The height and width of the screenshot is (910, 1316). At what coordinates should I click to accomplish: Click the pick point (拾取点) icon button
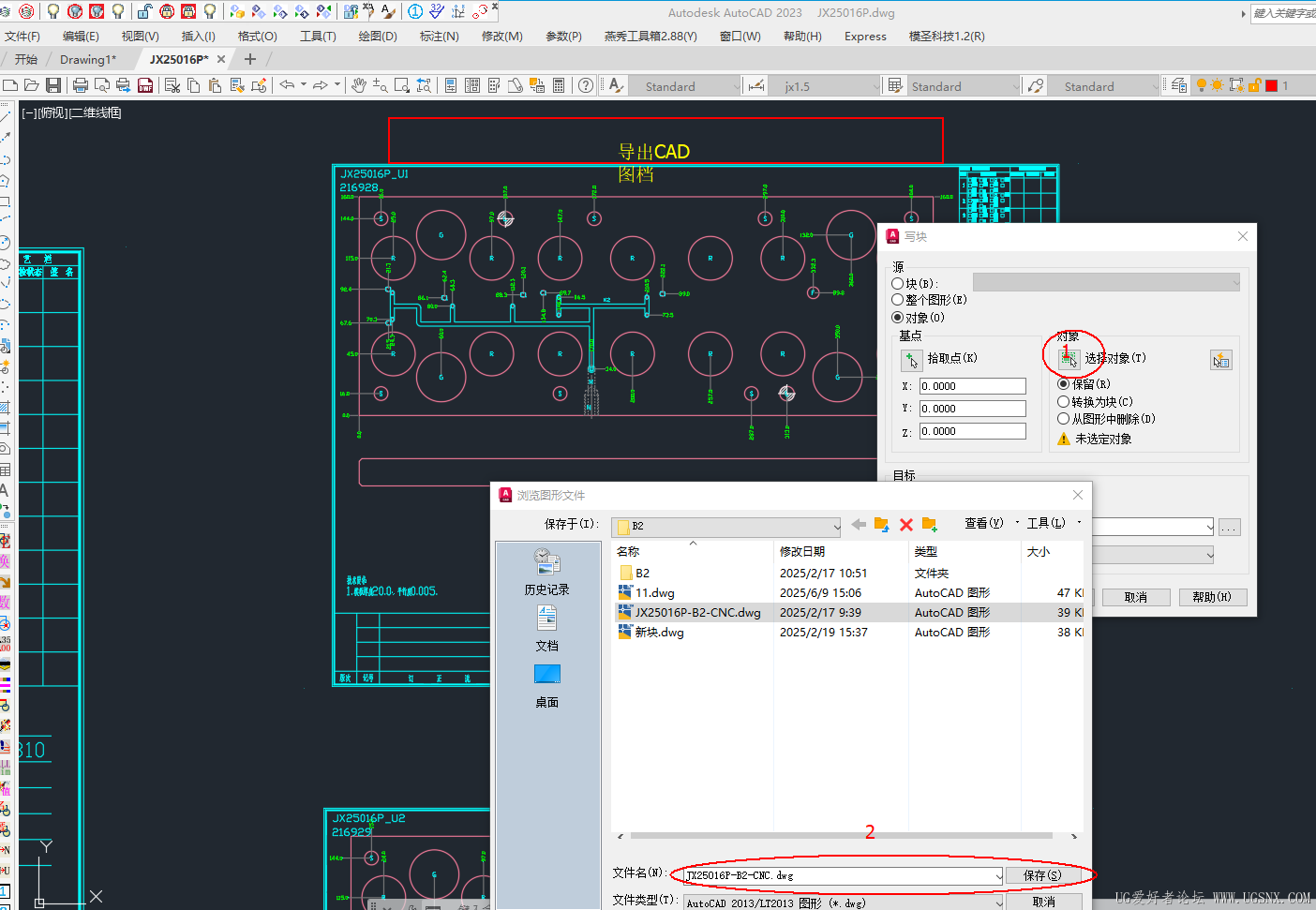(x=912, y=360)
